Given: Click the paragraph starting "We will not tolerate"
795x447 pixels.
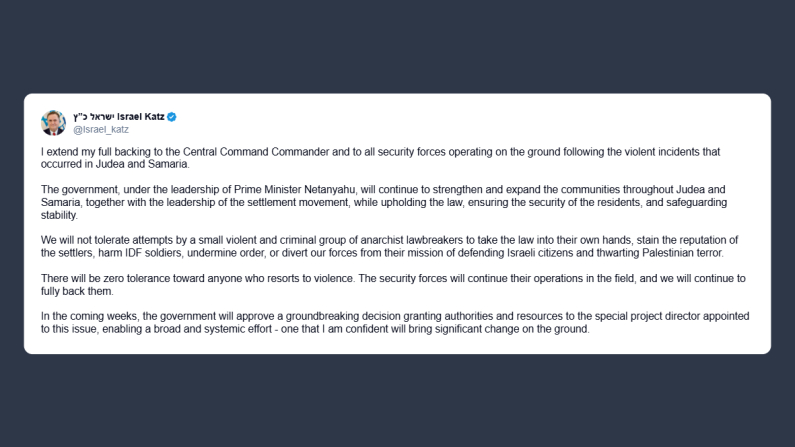Looking at the screenshot, I should [380, 246].
